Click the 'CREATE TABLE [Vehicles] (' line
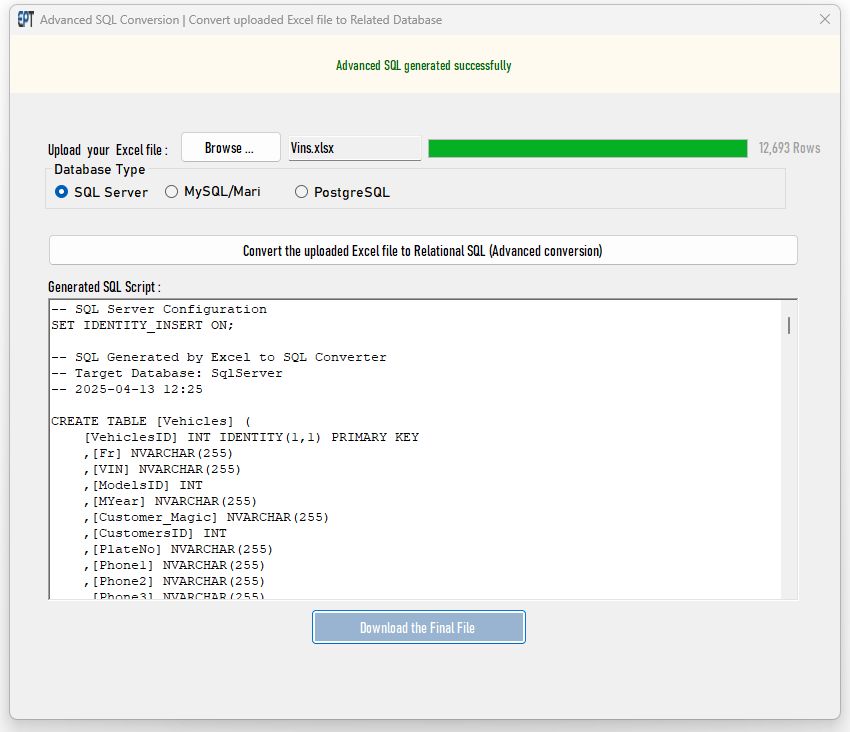The image size is (850, 732). 151,421
